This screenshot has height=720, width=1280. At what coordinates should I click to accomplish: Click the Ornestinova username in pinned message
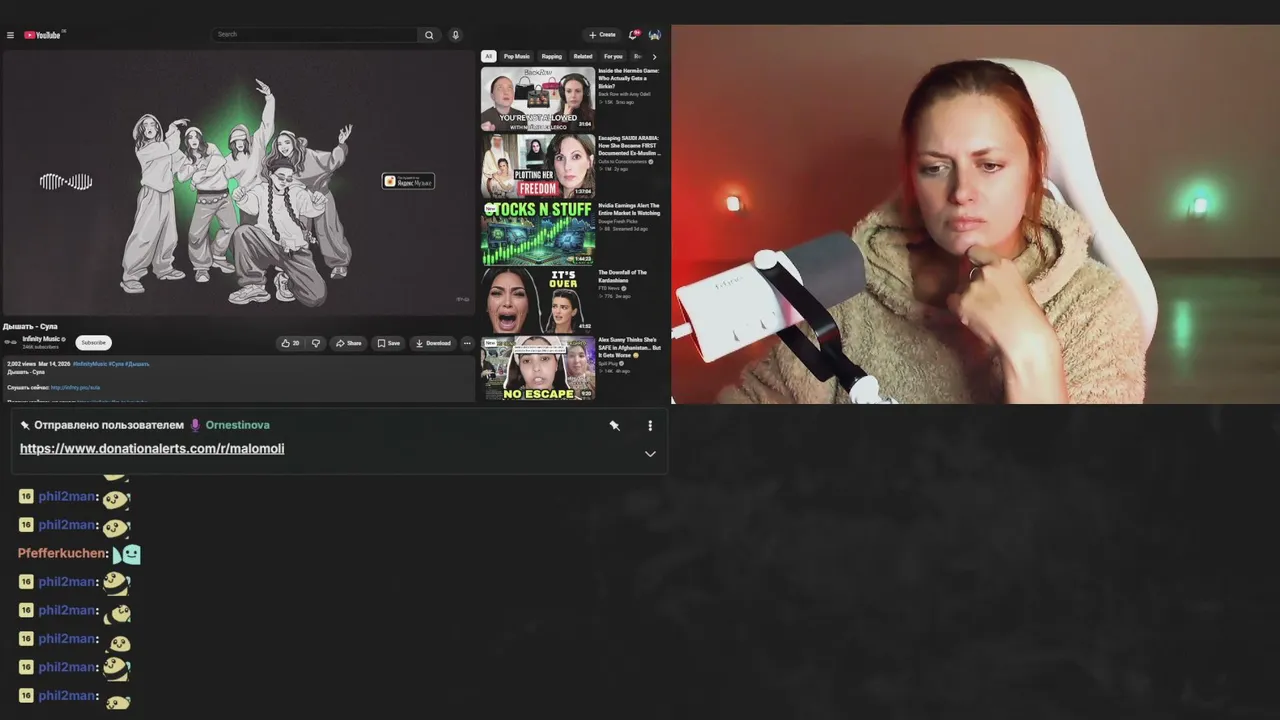[x=237, y=425]
